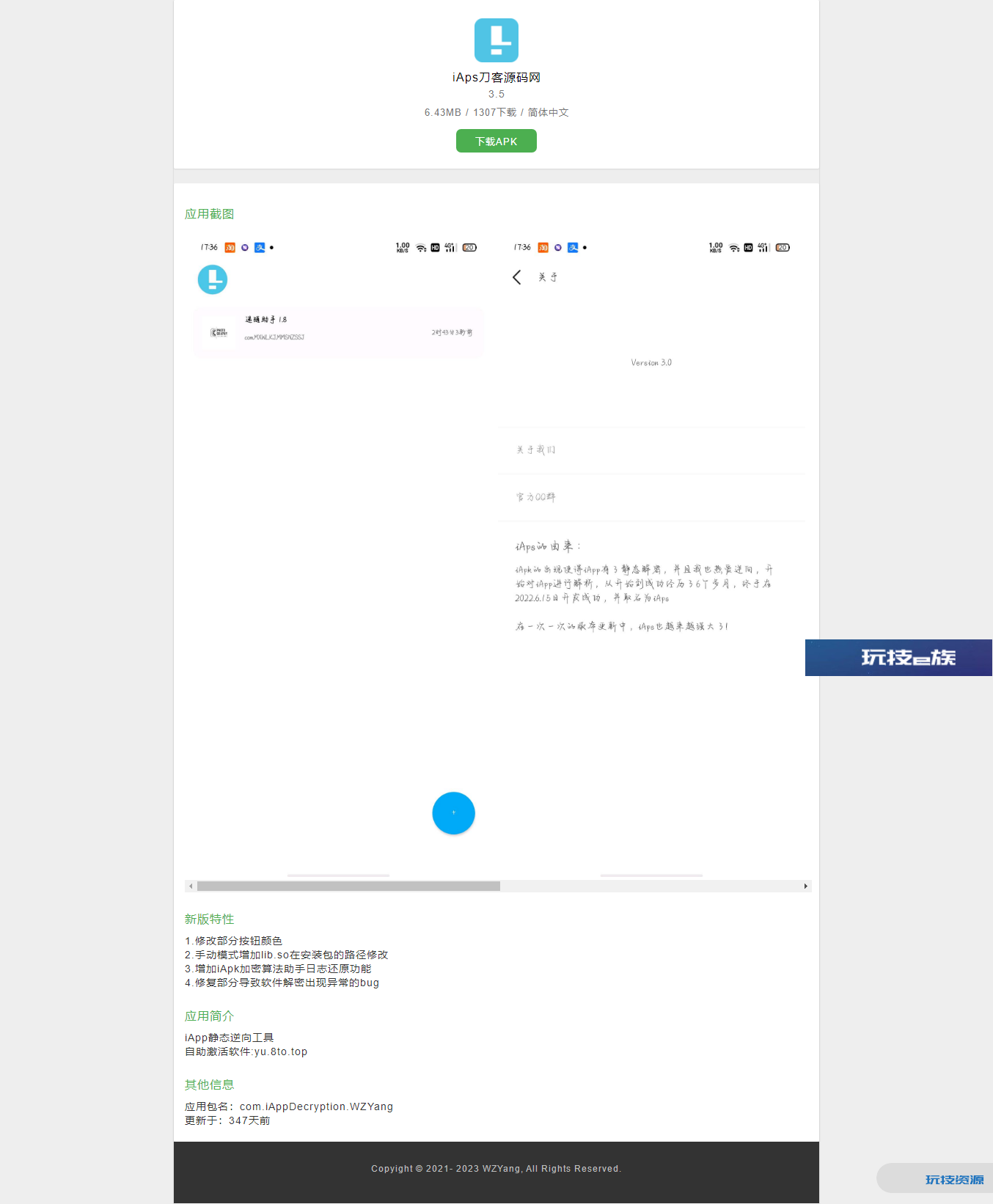Click the "更新于：347天前" line
The height and width of the screenshot is (1204, 993).
(x=227, y=1120)
